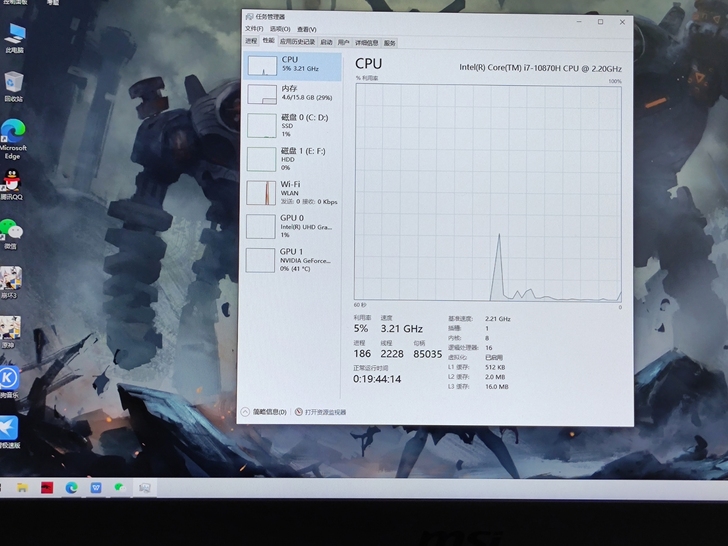Open the 文件(F) menu

(254, 29)
